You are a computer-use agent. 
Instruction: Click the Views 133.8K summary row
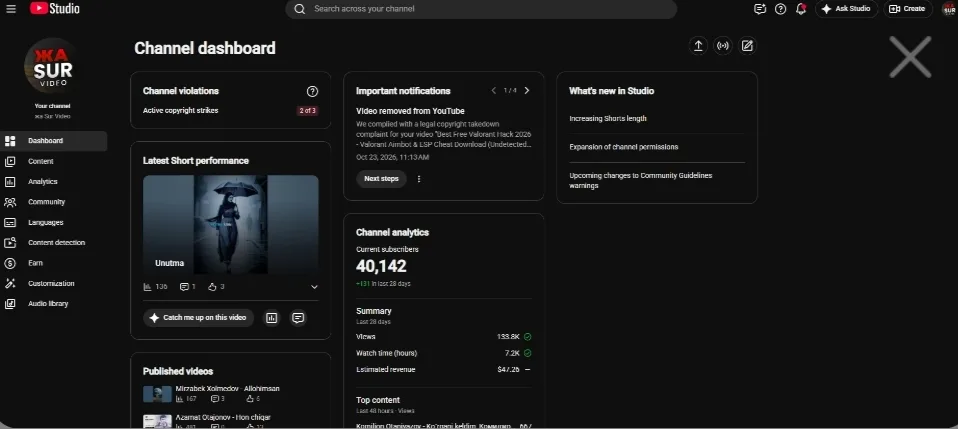pyautogui.click(x=444, y=337)
